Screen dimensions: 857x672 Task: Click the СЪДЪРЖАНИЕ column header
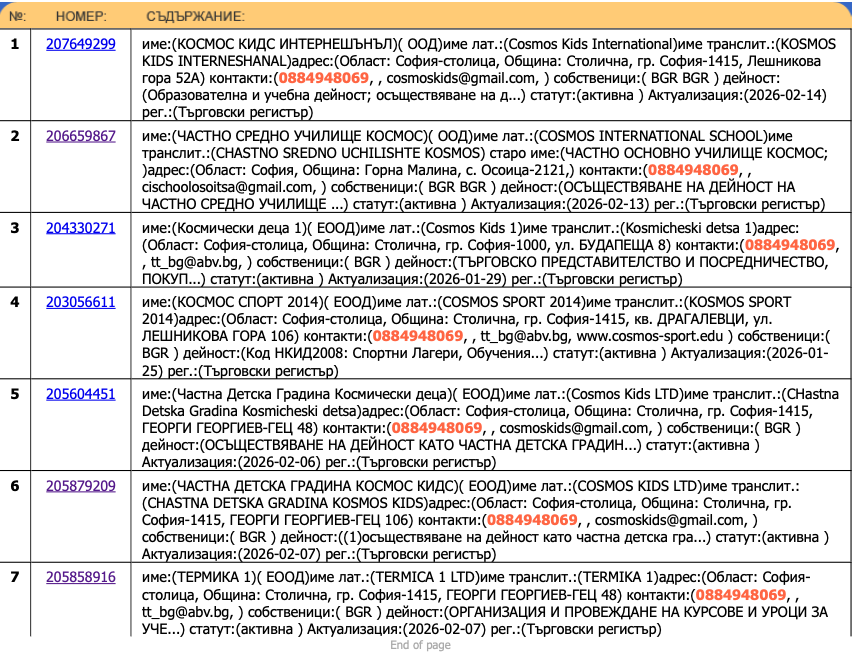(x=194, y=17)
